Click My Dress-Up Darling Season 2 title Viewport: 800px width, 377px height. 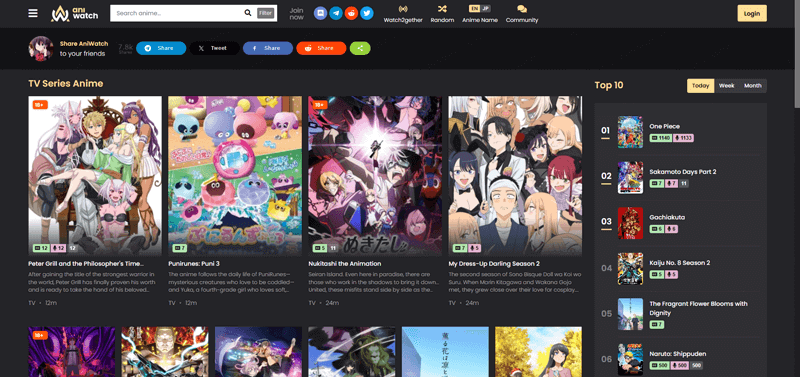tap(494, 264)
